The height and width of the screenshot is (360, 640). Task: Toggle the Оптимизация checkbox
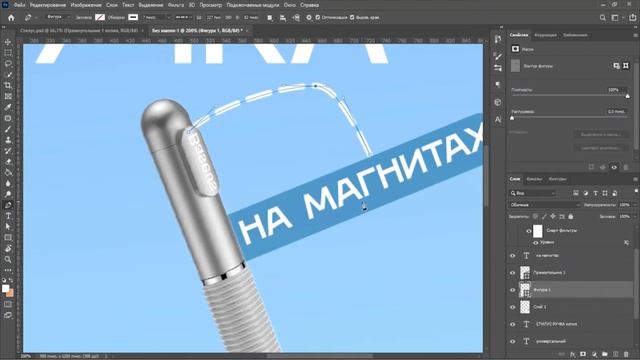(x=318, y=18)
